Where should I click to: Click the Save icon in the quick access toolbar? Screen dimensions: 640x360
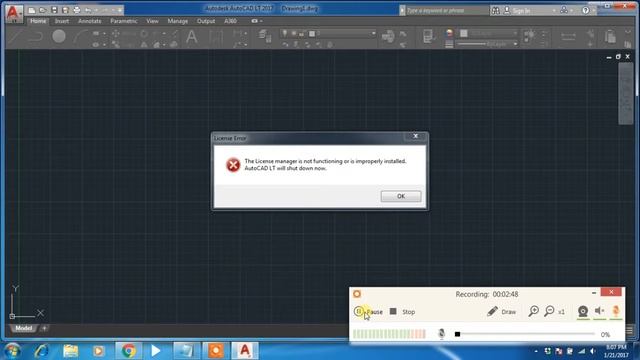[54, 10]
